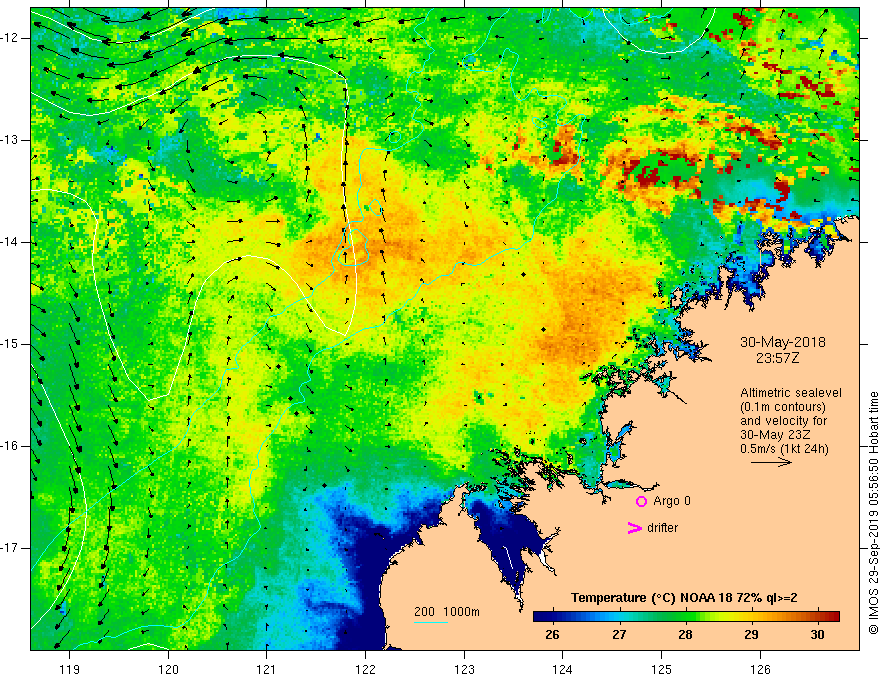The height and width of the screenshot is (680, 880).
Task: Click the '-13' latitude axis label
Action: (x=10, y=140)
